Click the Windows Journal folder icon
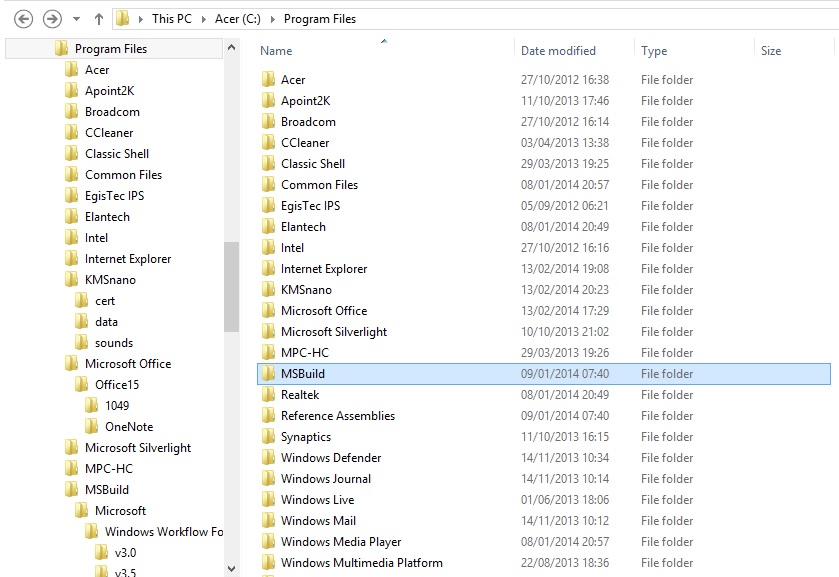 pos(269,479)
